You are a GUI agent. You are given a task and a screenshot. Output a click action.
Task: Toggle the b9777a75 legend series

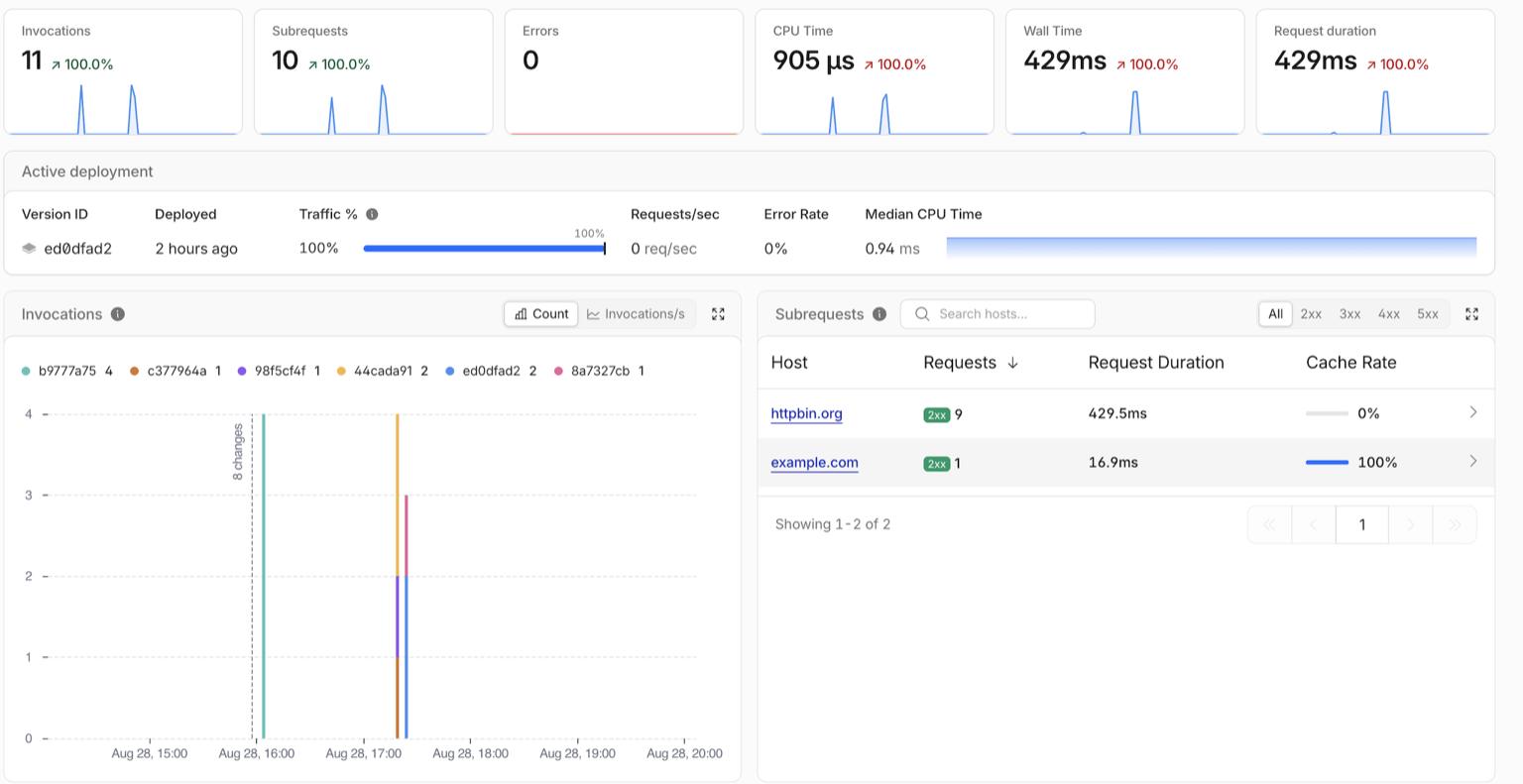coord(66,371)
